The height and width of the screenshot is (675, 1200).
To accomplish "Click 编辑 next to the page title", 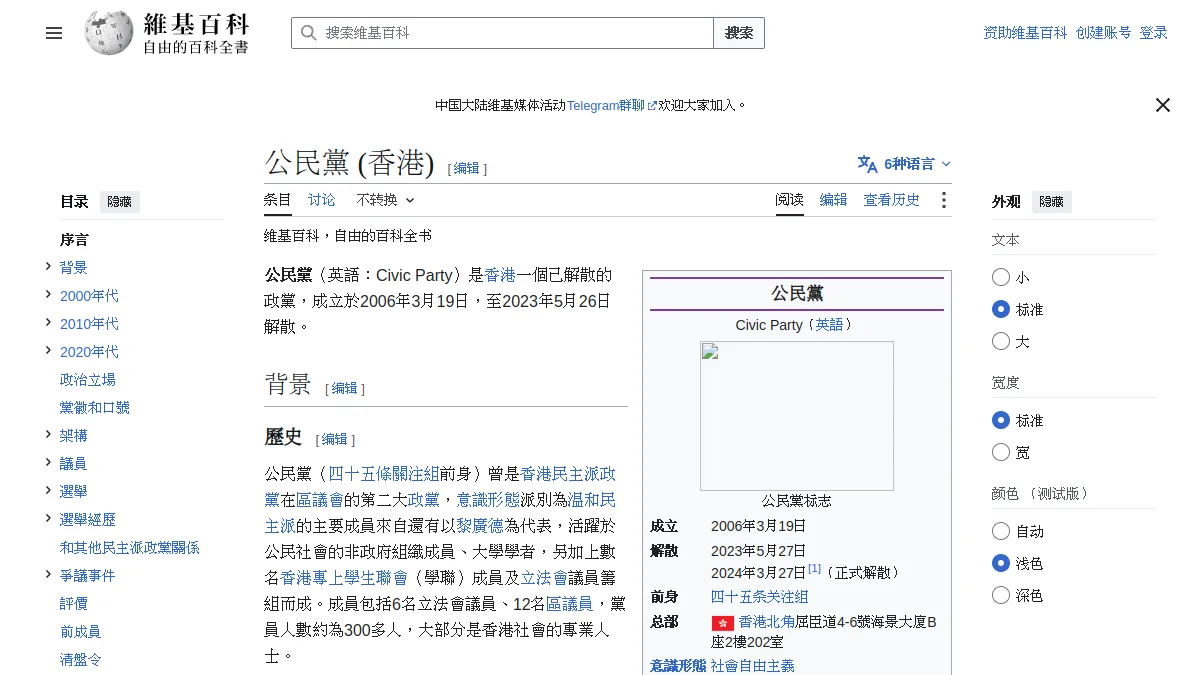I will 467,169.
